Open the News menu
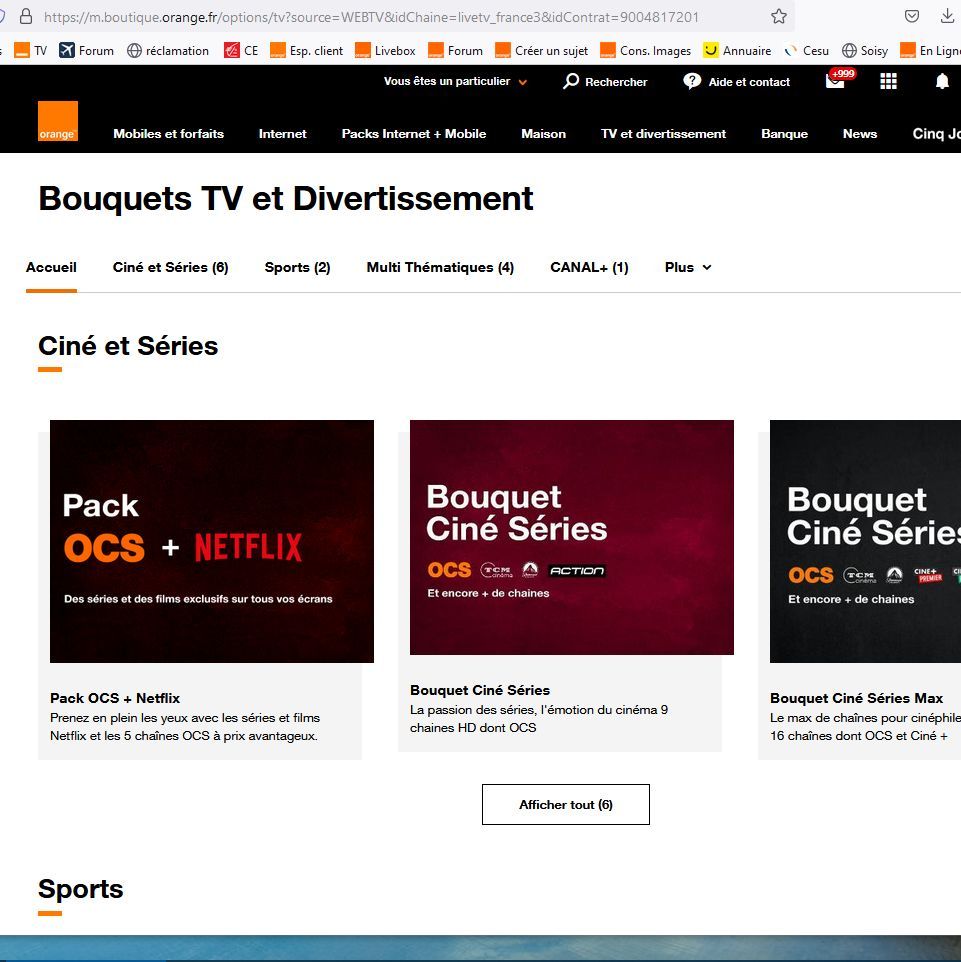Viewport: 961px width, 962px height. point(860,134)
